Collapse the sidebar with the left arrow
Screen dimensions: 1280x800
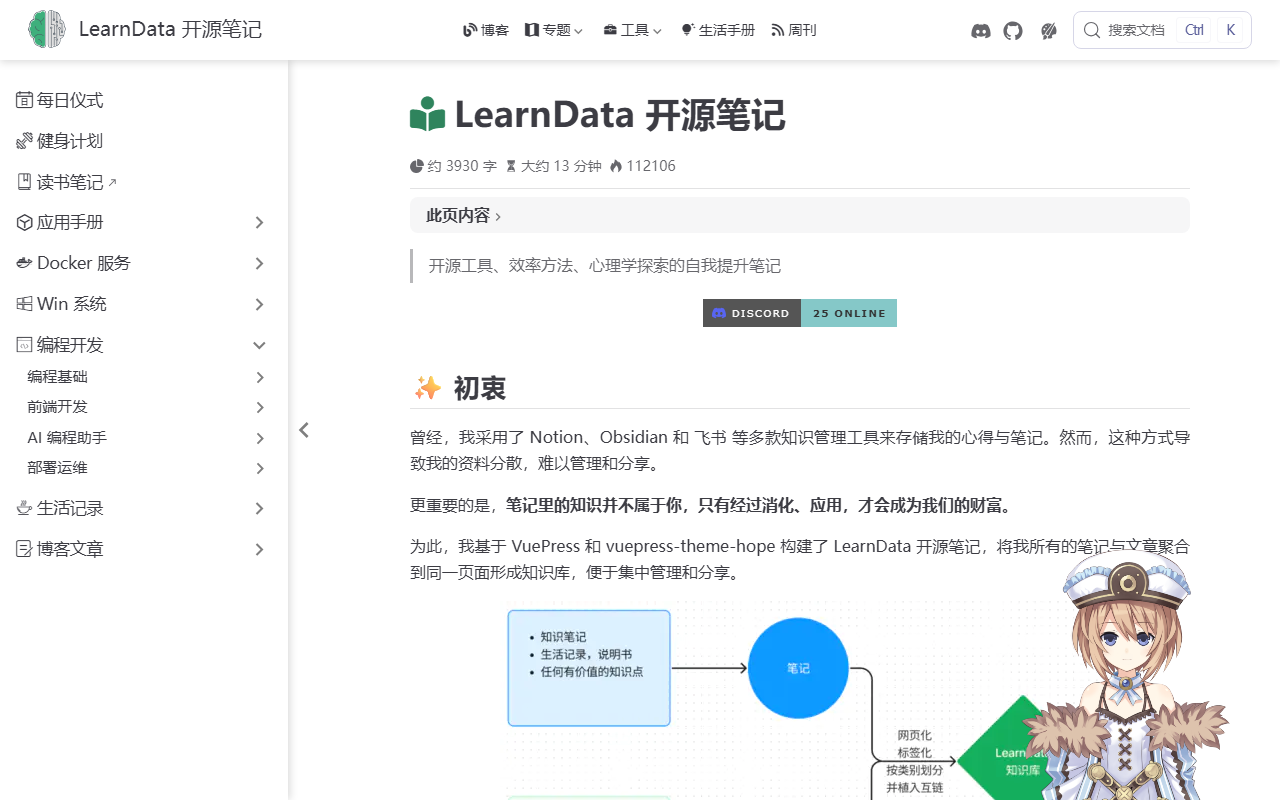[304, 430]
